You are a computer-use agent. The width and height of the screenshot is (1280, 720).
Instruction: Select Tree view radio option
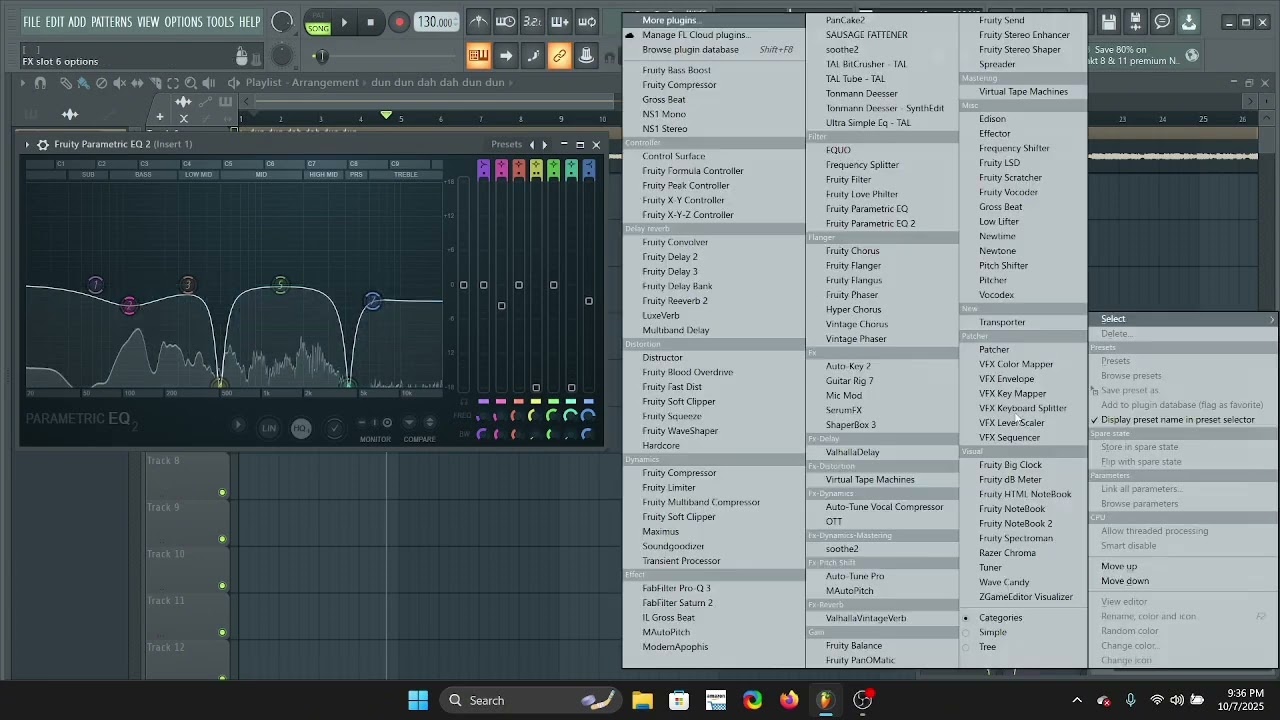(987, 647)
